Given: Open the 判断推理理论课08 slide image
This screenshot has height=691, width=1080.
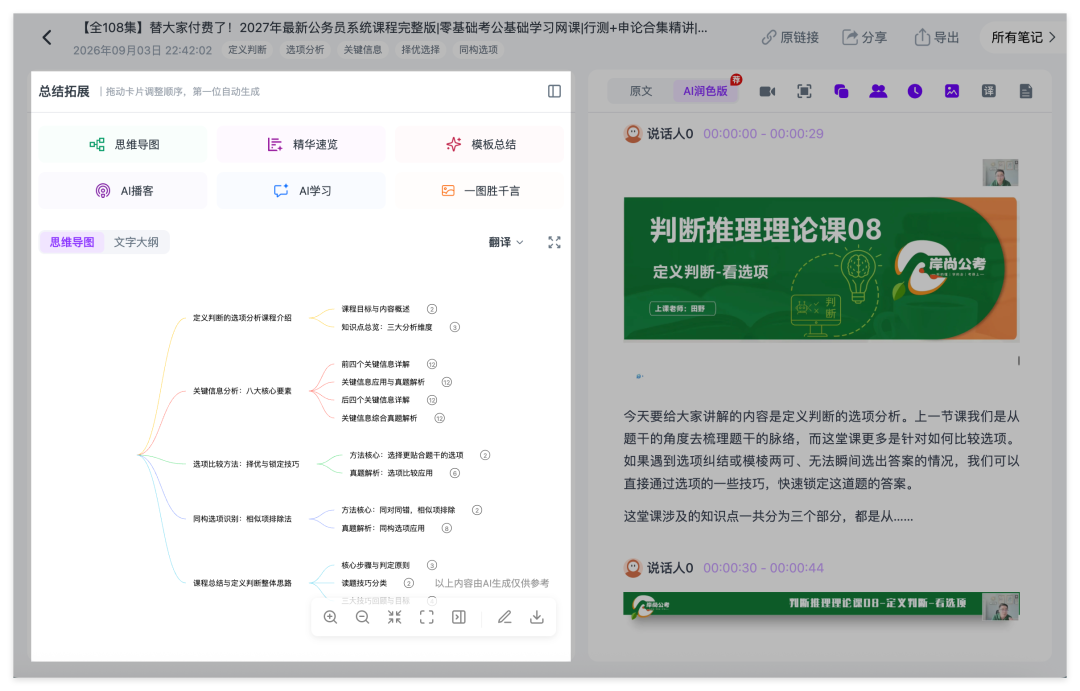Looking at the screenshot, I should (x=820, y=269).
